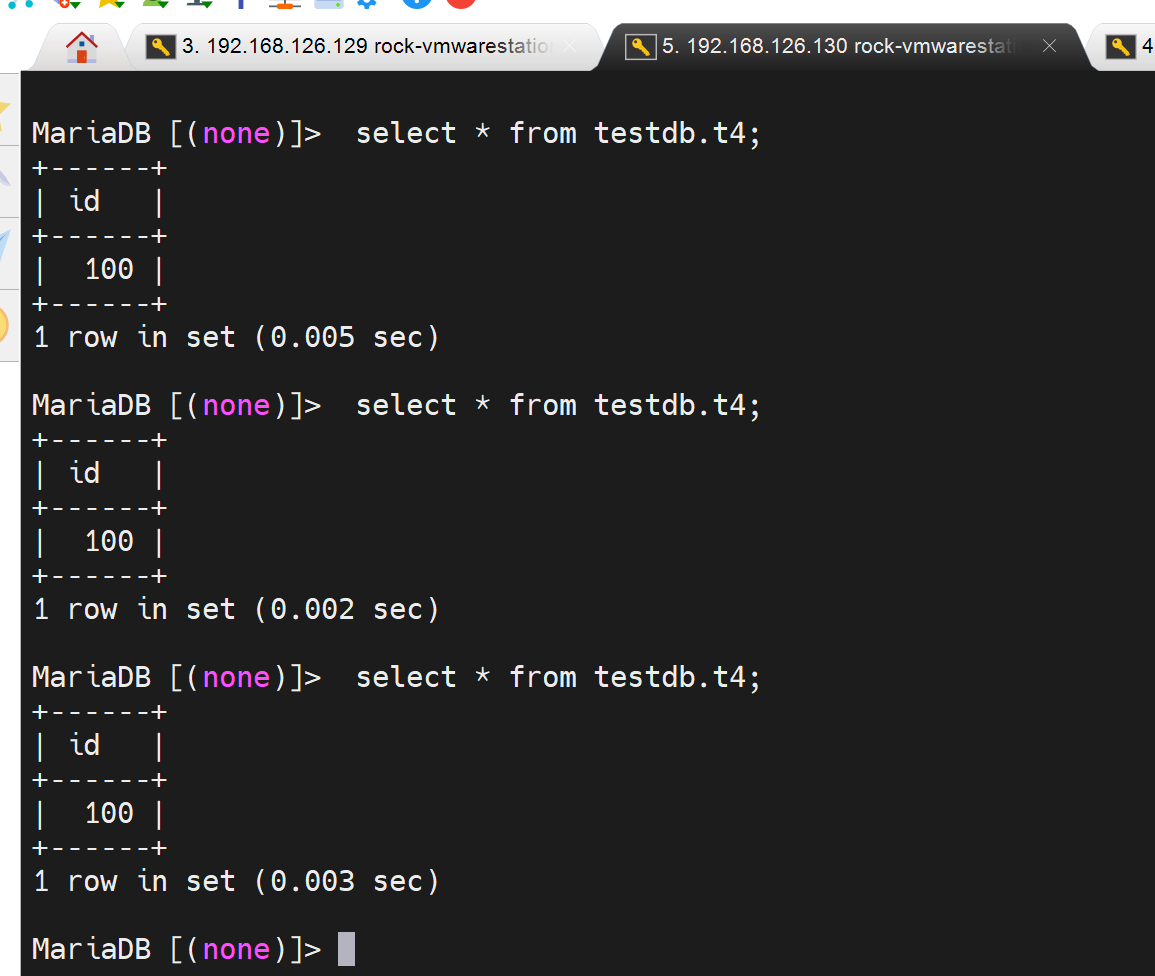
Task: Click the key icon on tab 5
Action: tap(640, 46)
